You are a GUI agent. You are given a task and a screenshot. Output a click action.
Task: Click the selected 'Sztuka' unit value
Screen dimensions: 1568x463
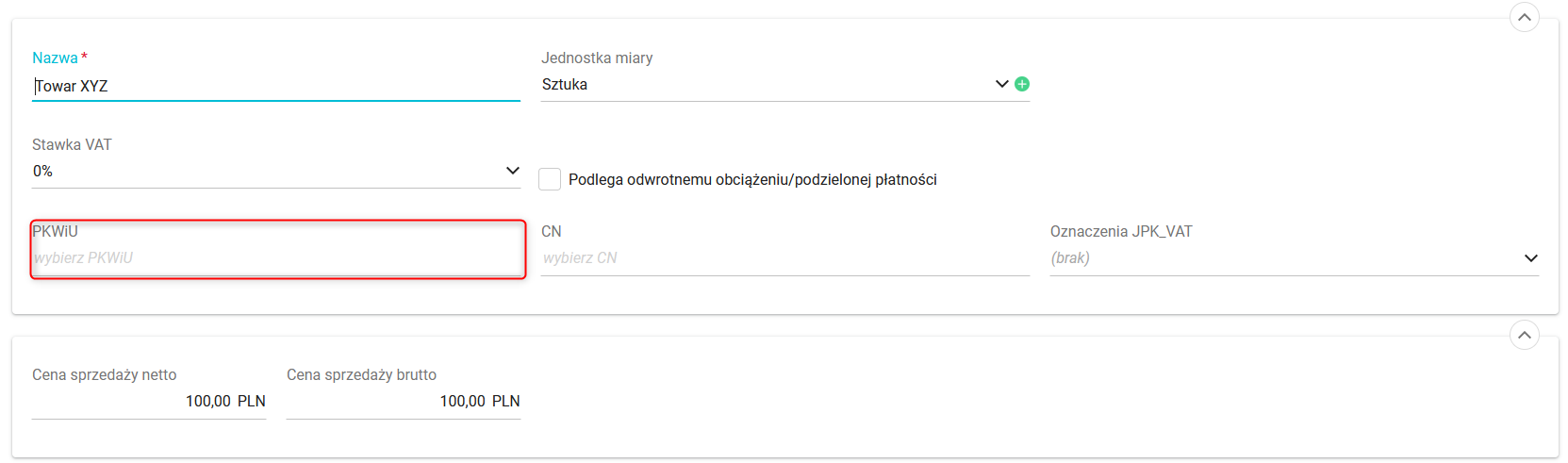point(565,84)
